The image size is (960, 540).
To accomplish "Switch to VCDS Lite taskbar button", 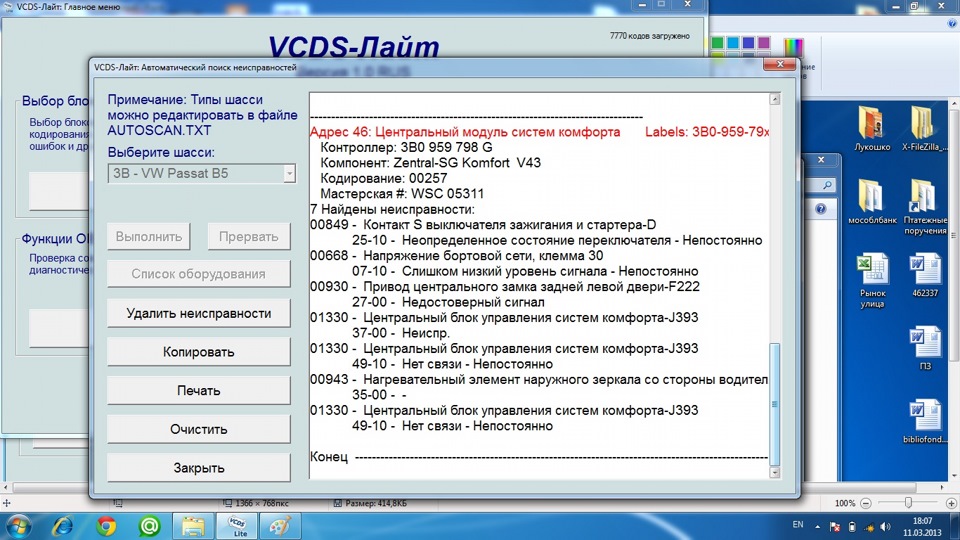I will coord(237,527).
